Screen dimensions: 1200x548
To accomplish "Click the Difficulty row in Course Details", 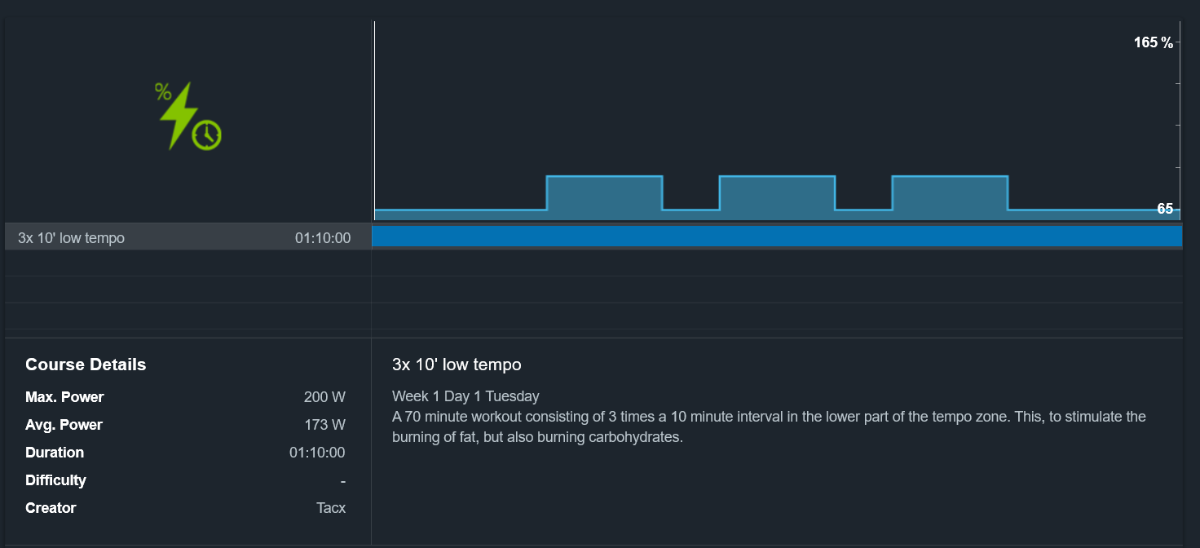I will (x=185, y=481).
